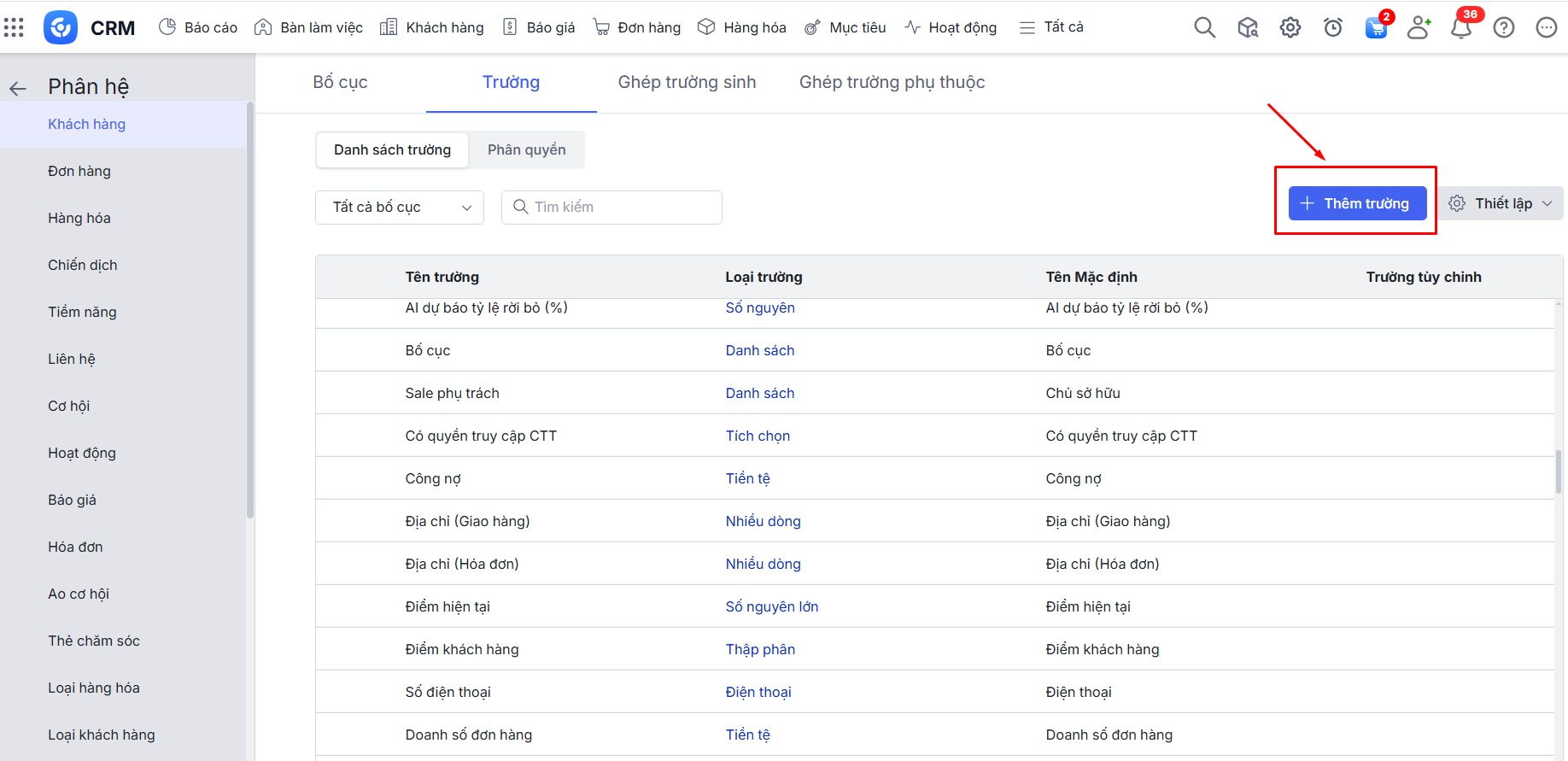This screenshot has height=761, width=1568.
Task: Go back using the Phân hệ arrow
Action: (x=18, y=88)
